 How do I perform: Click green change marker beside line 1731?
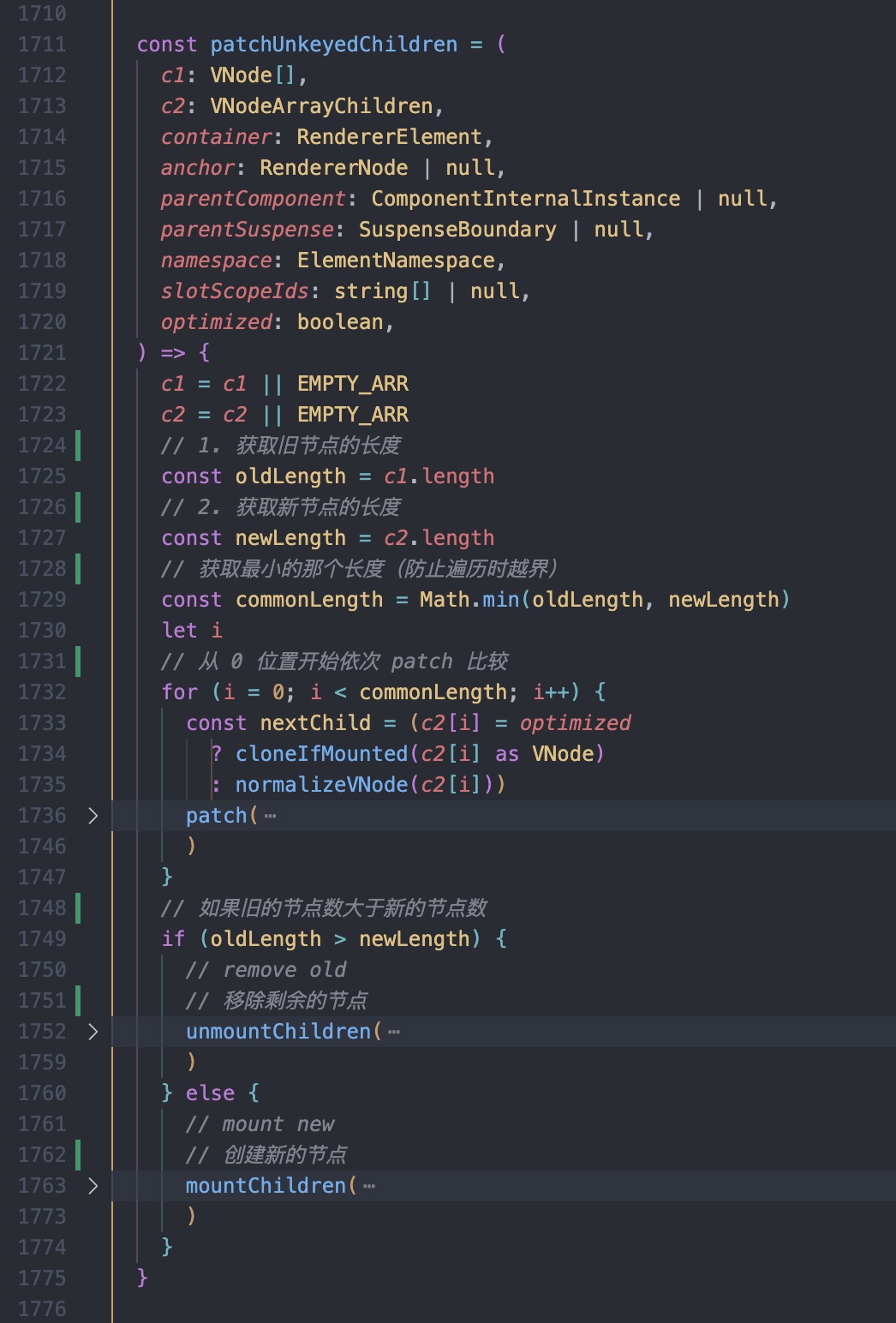(78, 661)
